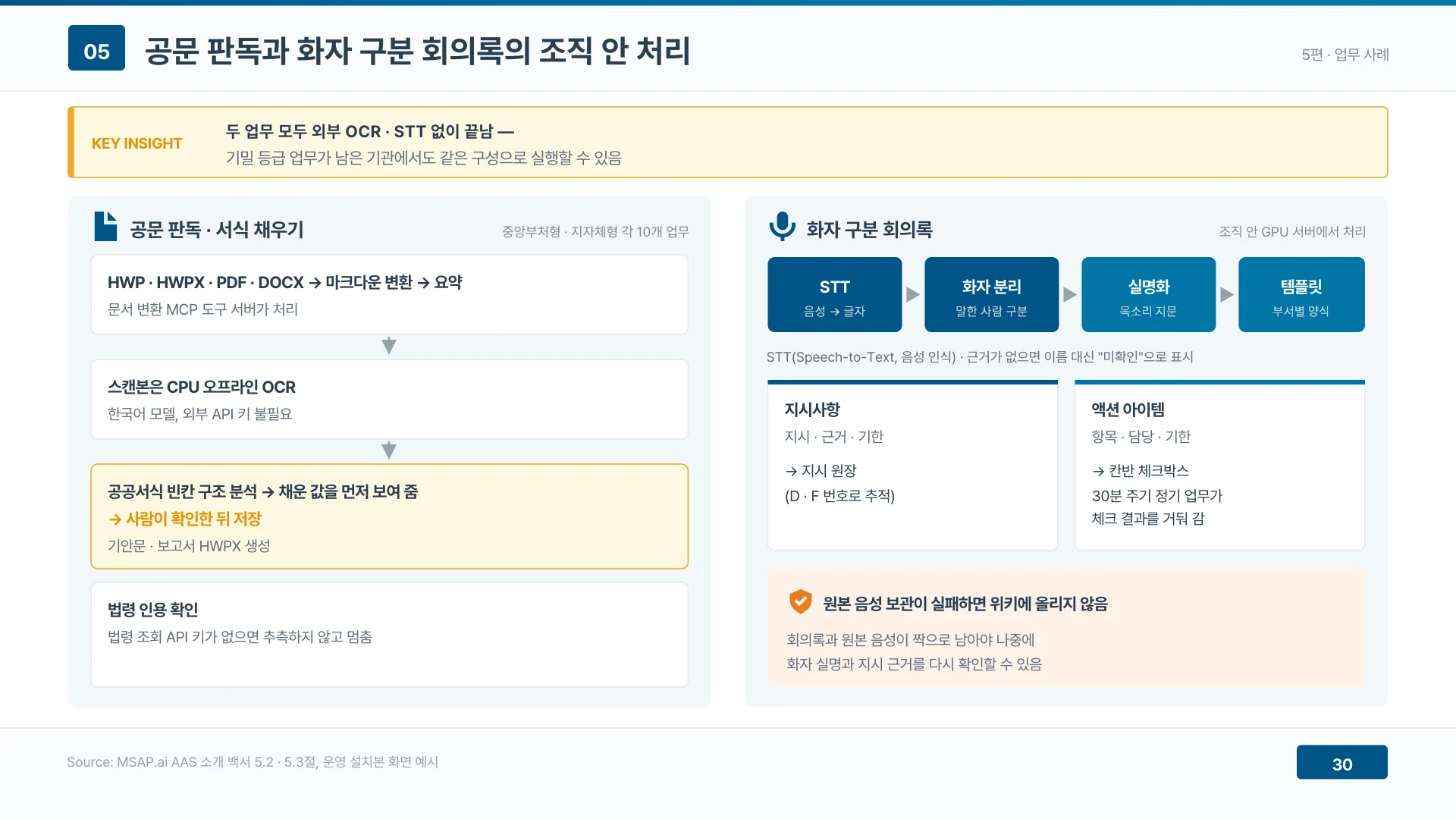Click the microphone icon beside 화자 구분 회의록
1456x819 pixels.
coord(782,227)
